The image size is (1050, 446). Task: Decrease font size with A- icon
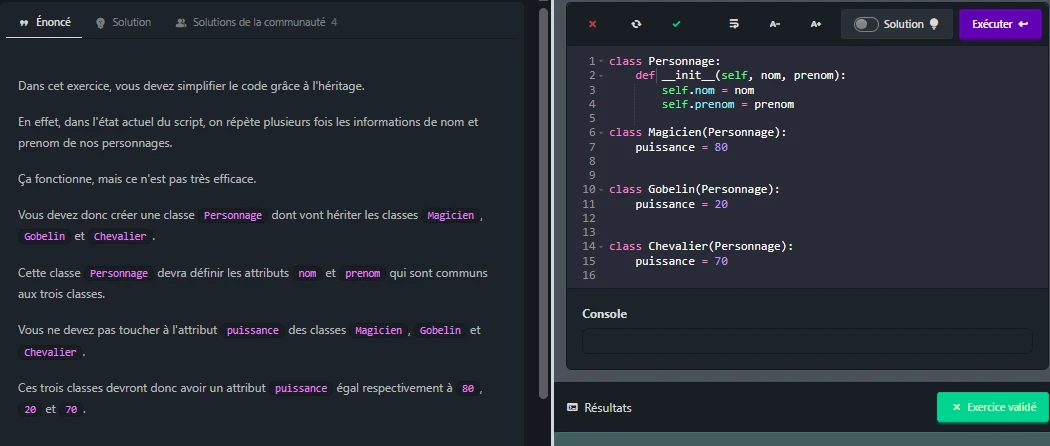[x=775, y=24]
